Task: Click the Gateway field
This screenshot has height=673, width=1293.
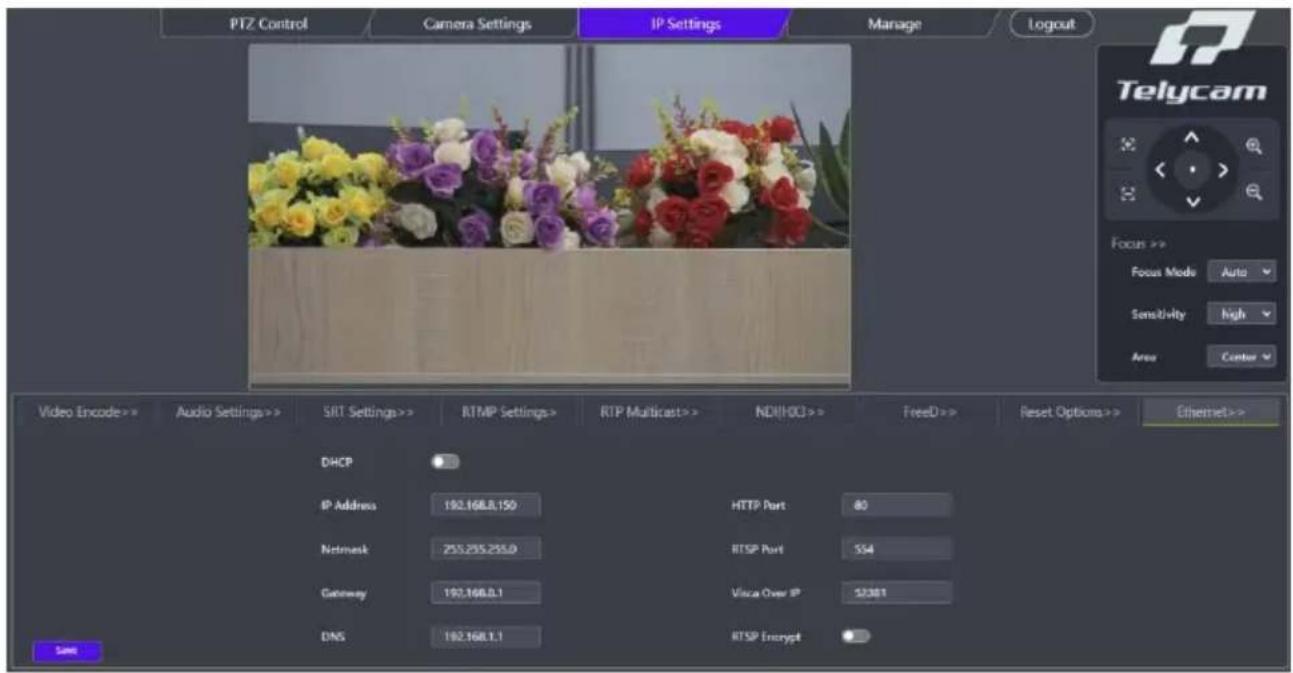Action: click(485, 593)
